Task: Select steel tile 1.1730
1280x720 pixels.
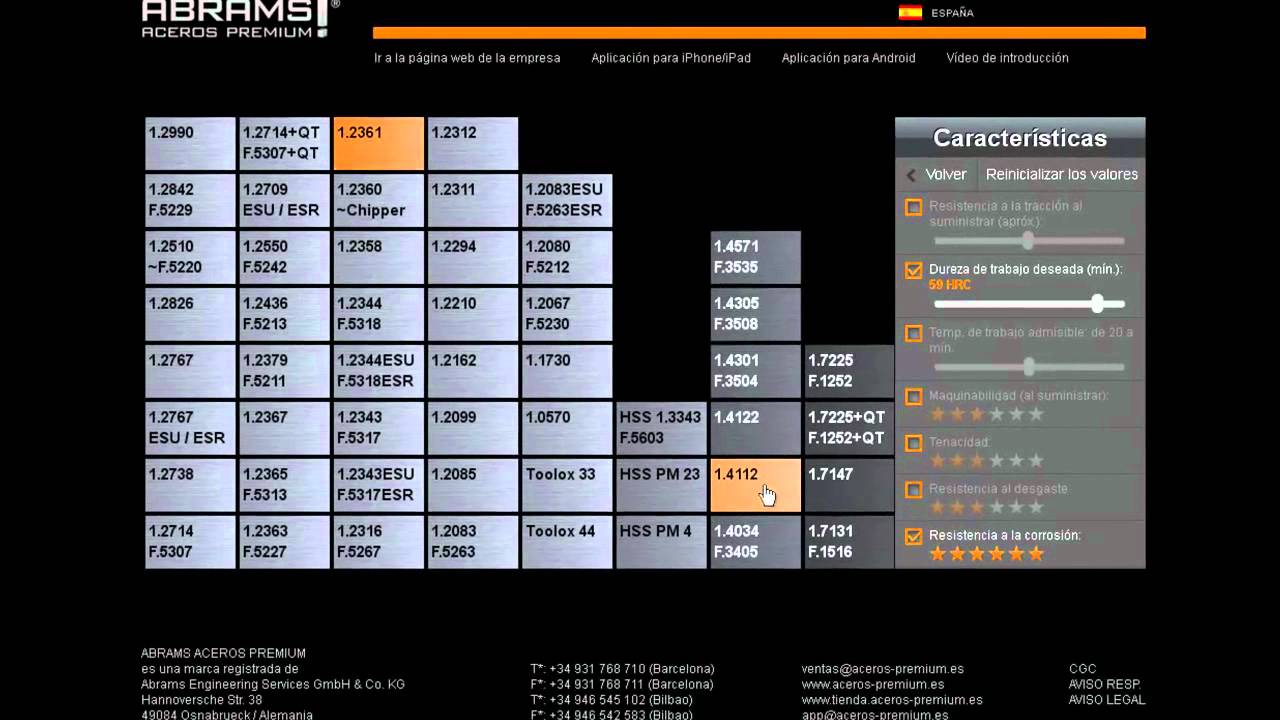Action: coord(567,371)
